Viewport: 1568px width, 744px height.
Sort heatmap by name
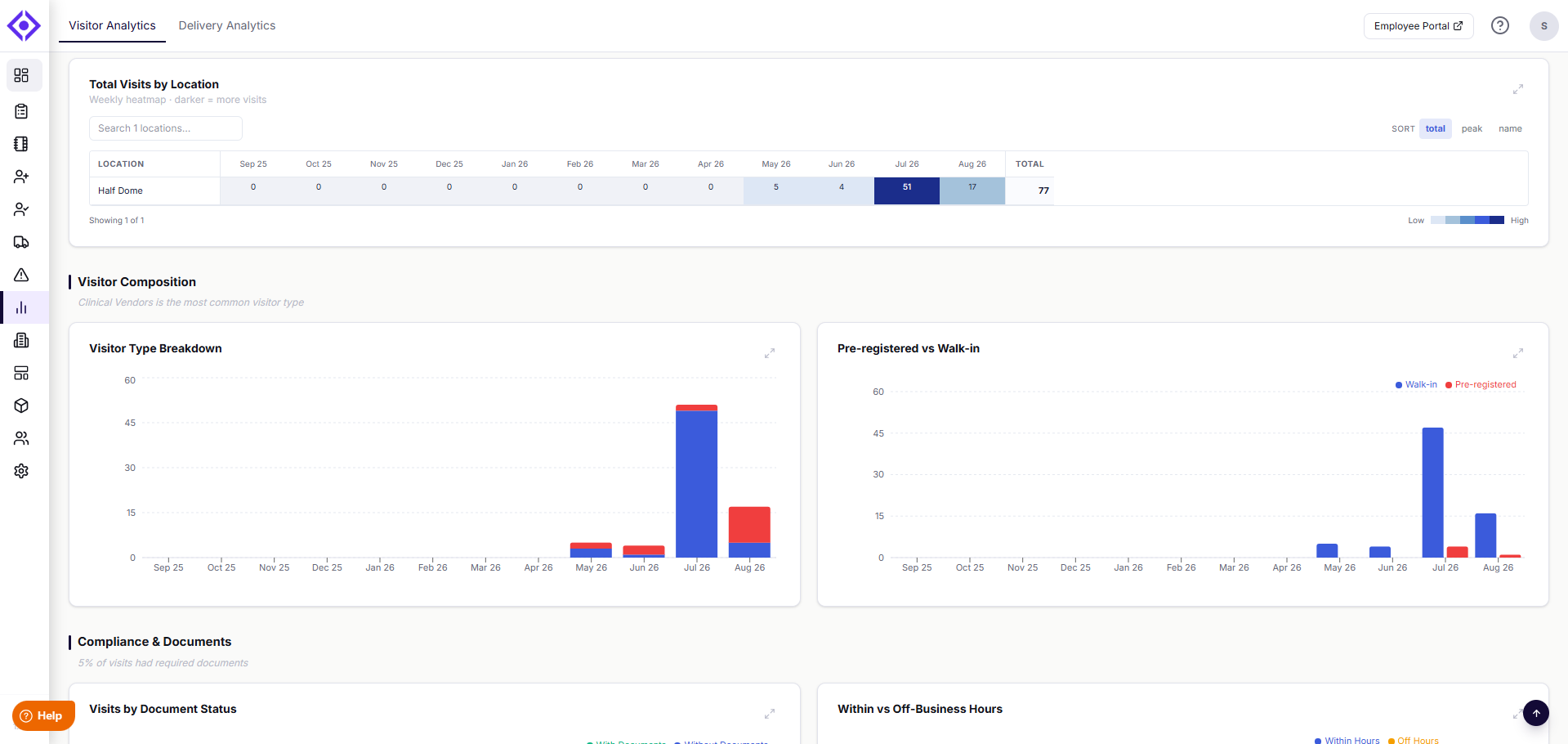[x=1510, y=128]
